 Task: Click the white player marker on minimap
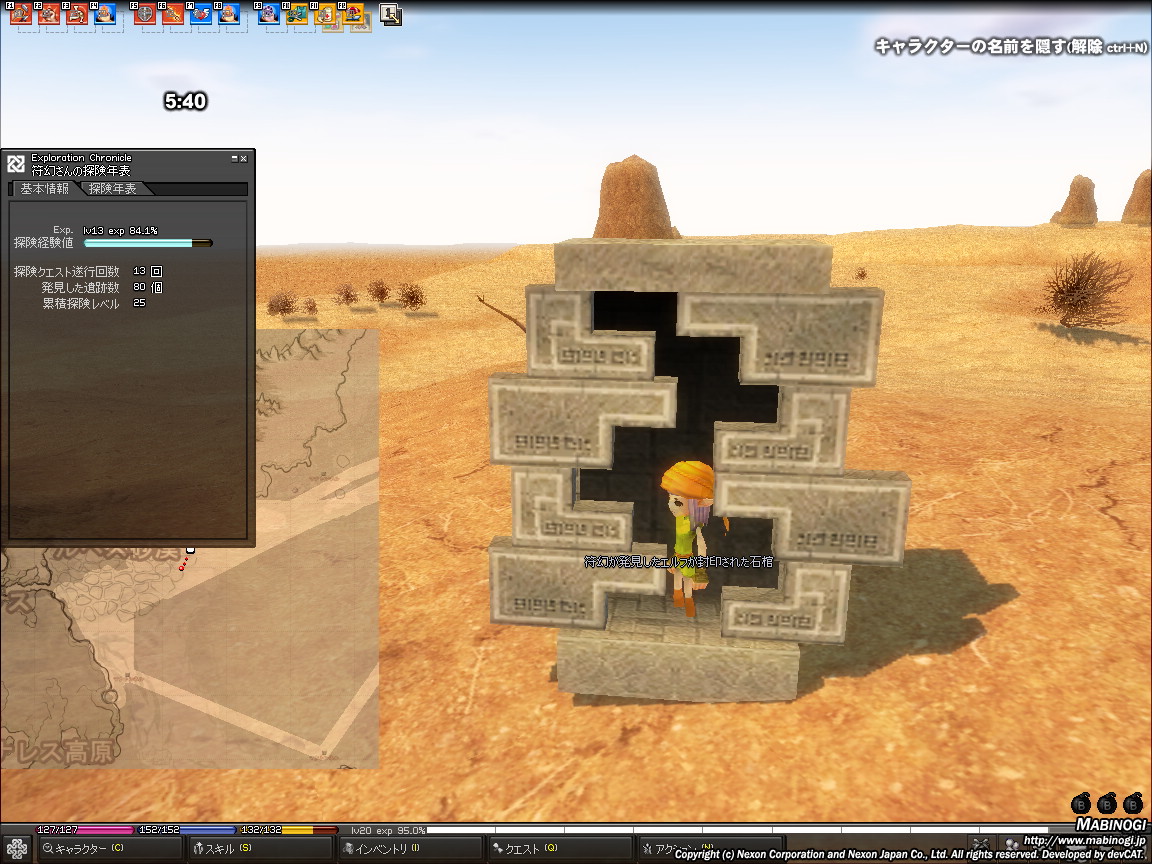(x=191, y=550)
